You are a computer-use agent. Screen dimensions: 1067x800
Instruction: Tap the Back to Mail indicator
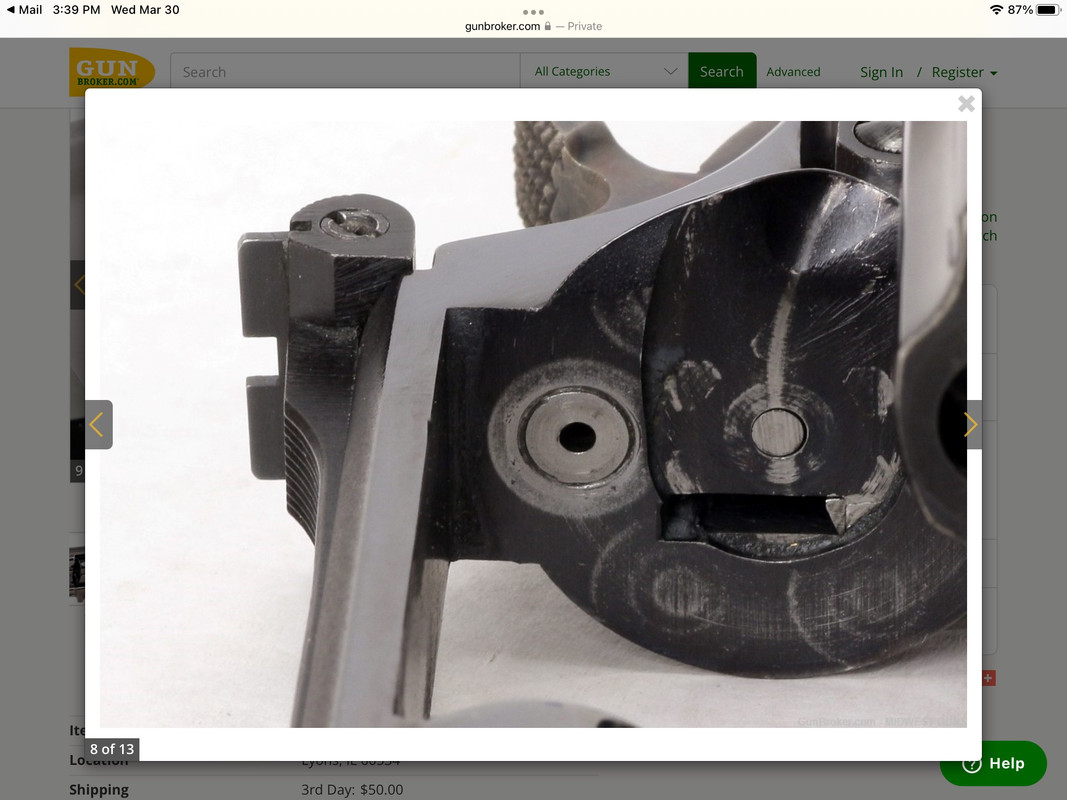(24, 10)
